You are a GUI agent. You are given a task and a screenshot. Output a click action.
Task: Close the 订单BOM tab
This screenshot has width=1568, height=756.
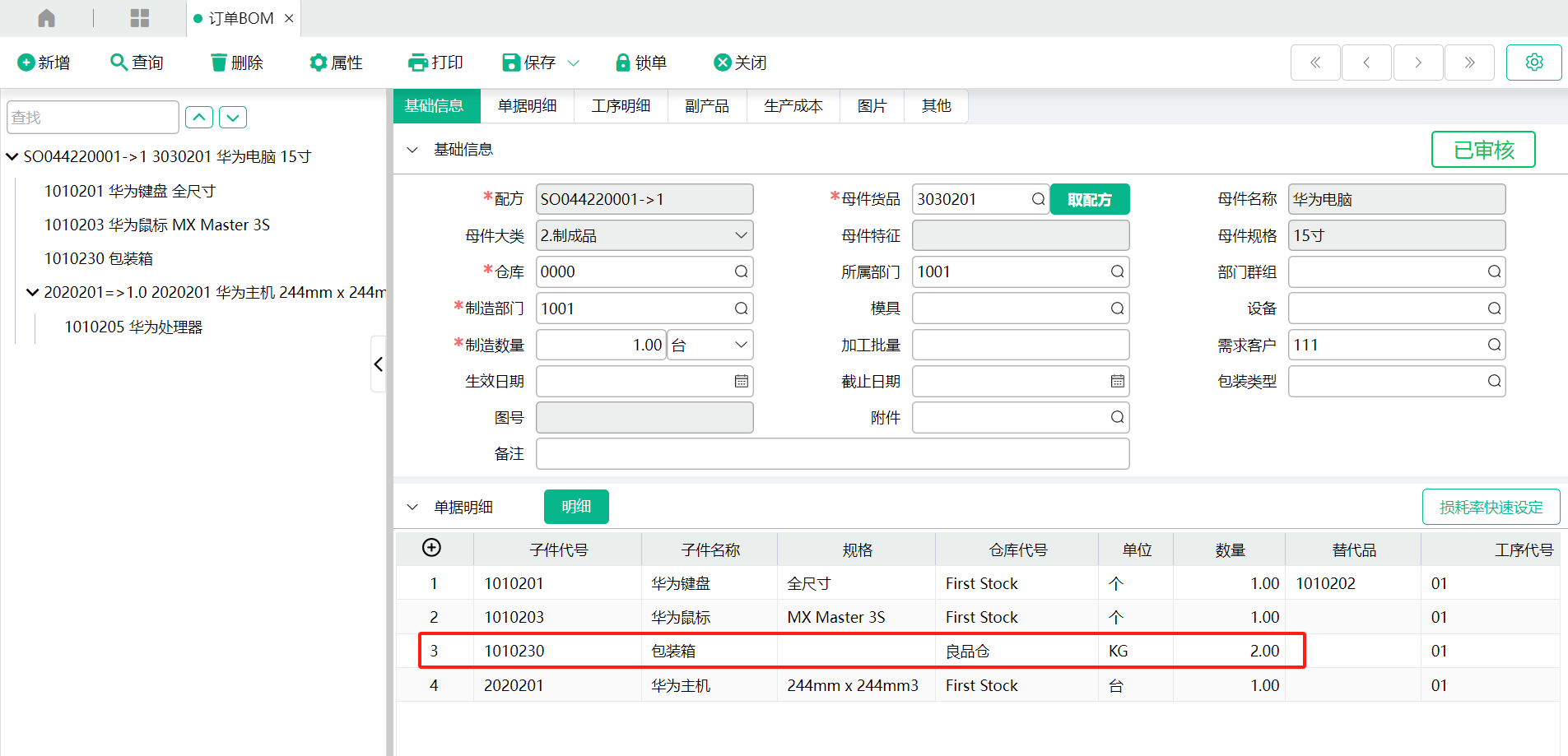click(289, 18)
